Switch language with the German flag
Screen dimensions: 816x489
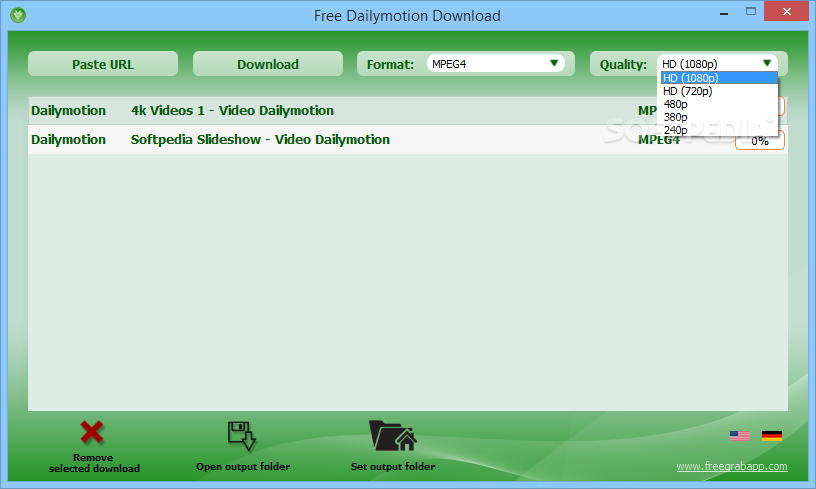coord(772,435)
